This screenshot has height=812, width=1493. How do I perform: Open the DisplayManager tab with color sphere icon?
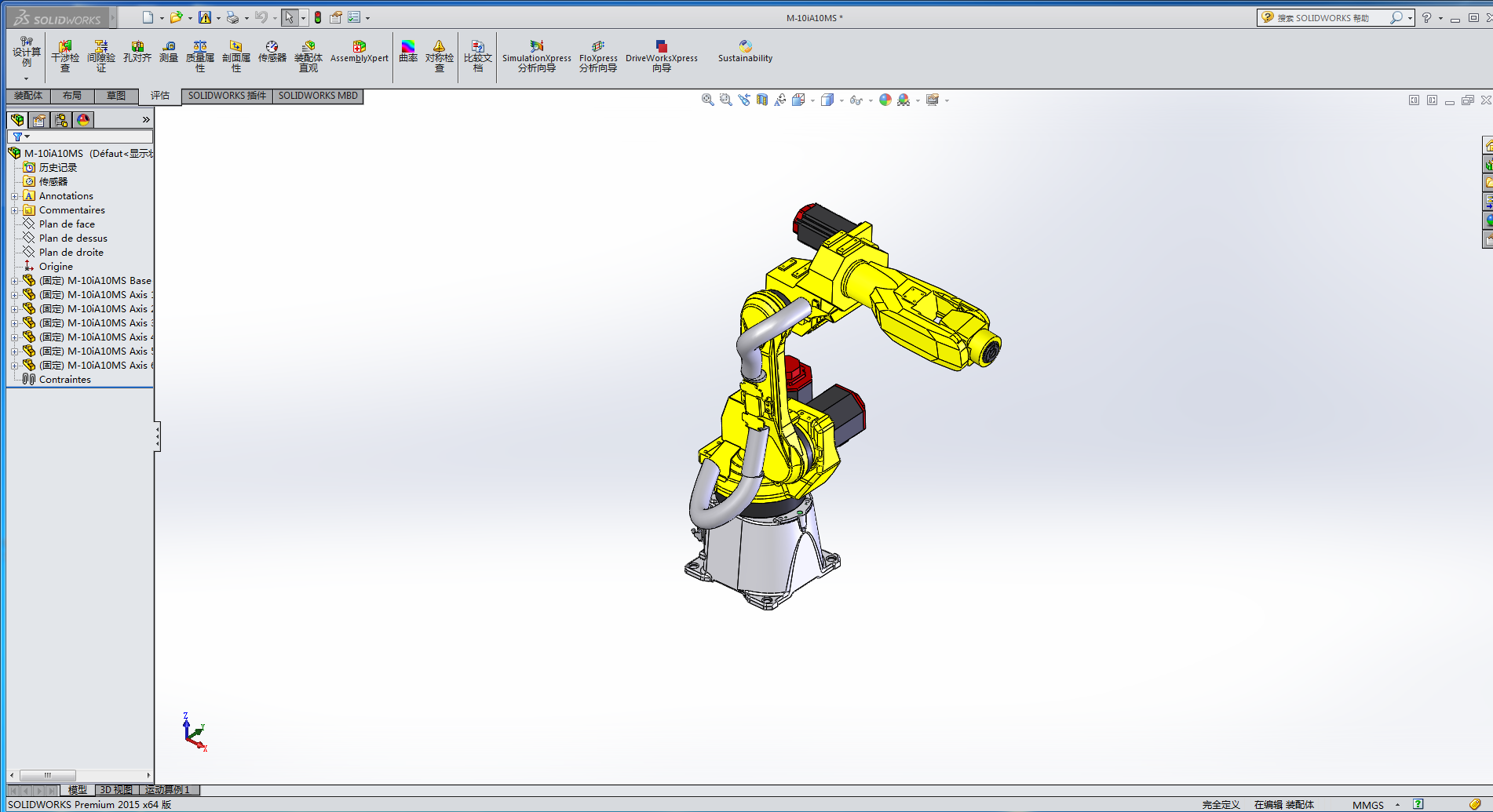point(82,120)
